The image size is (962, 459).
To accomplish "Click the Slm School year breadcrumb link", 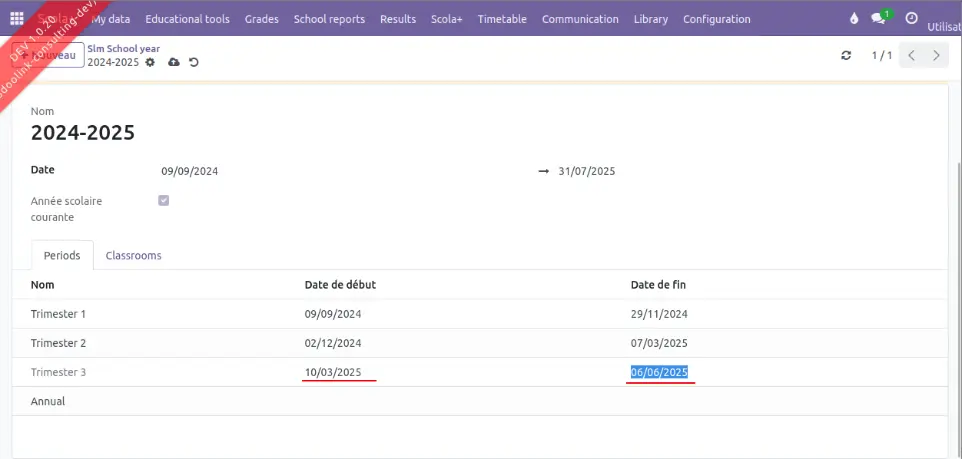I will click(123, 48).
